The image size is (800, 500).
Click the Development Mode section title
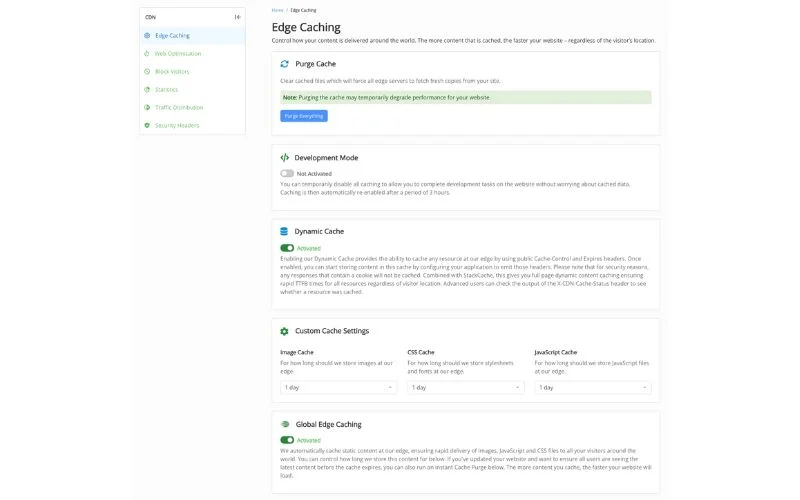pyautogui.click(x=326, y=158)
